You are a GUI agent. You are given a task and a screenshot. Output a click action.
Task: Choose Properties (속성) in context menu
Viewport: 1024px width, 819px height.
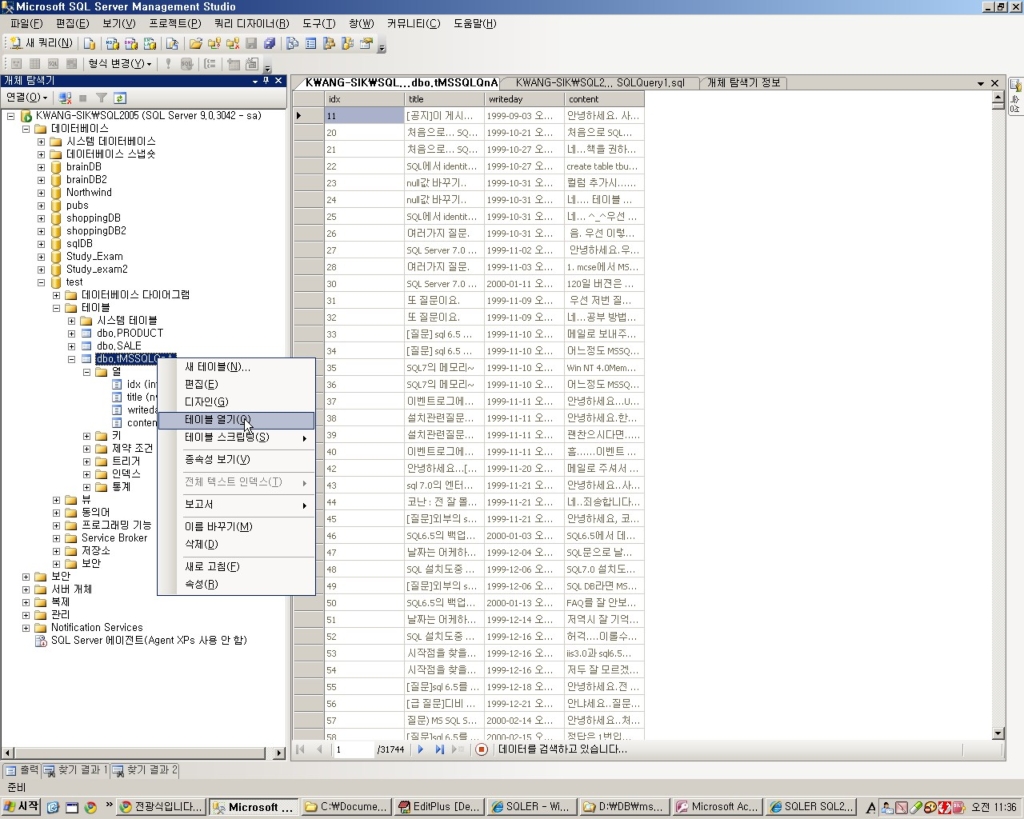coord(236,585)
